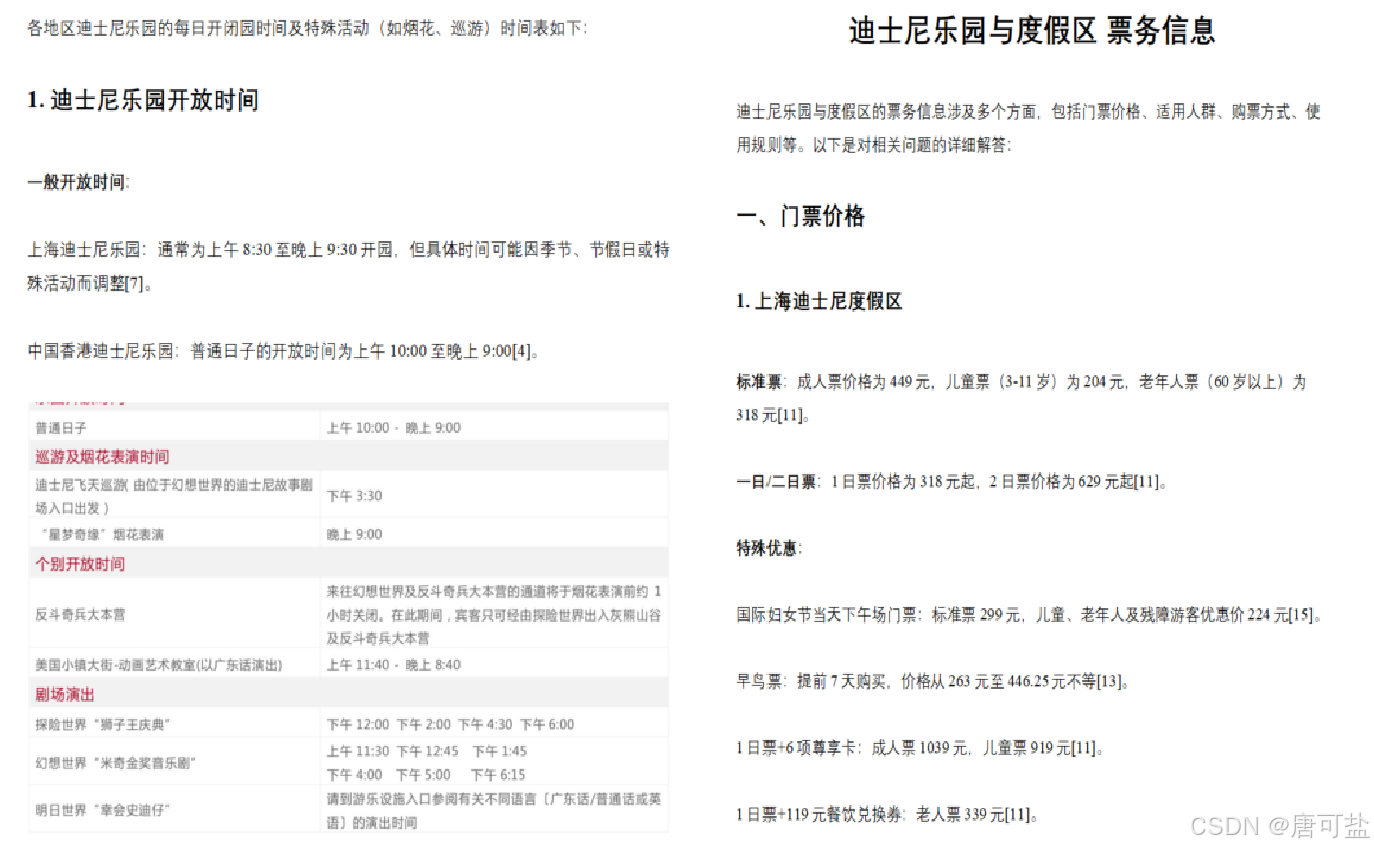
Task: Click the red section header '剧场演出'
Action: [65, 694]
